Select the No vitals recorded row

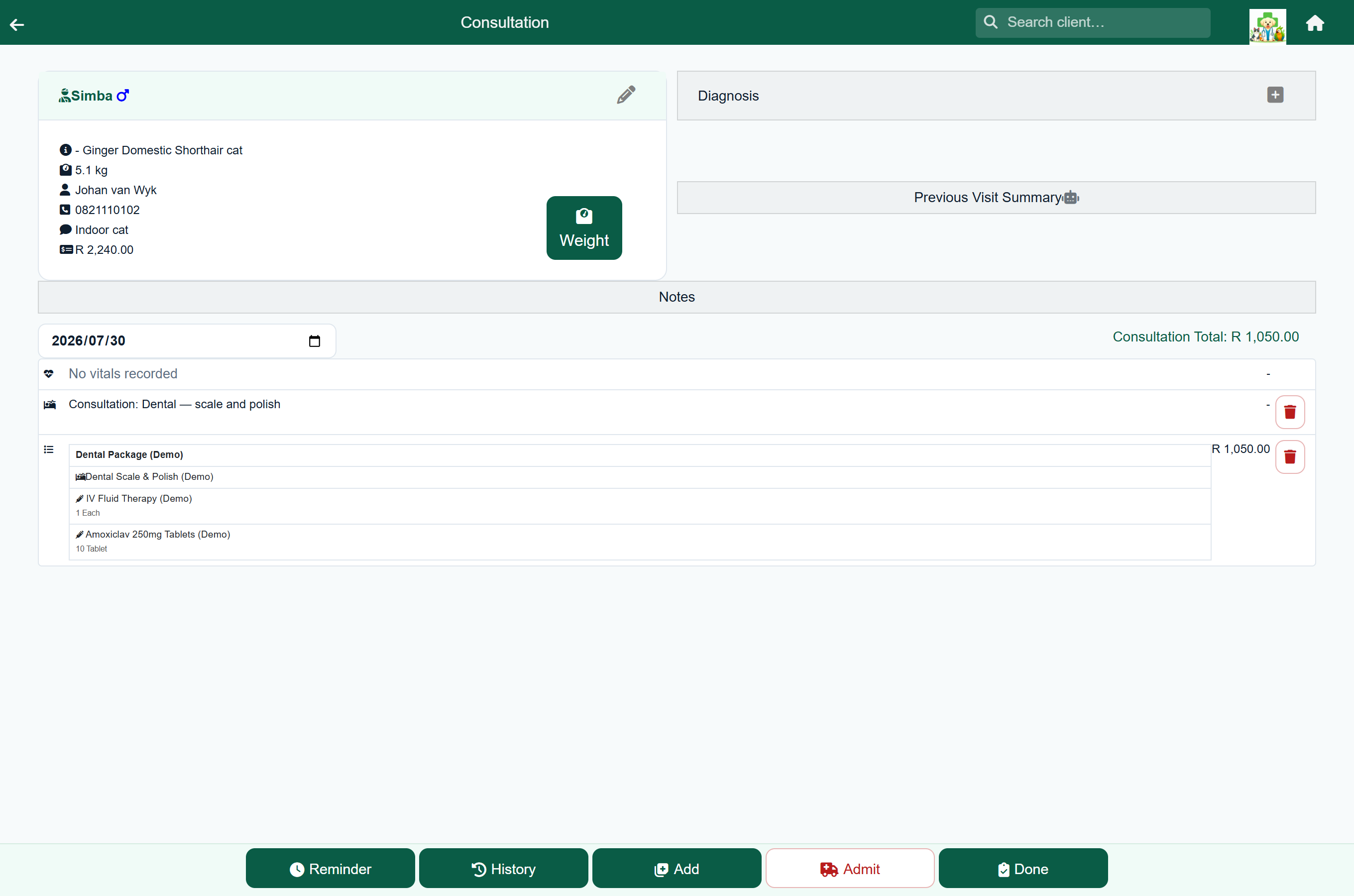(677, 374)
